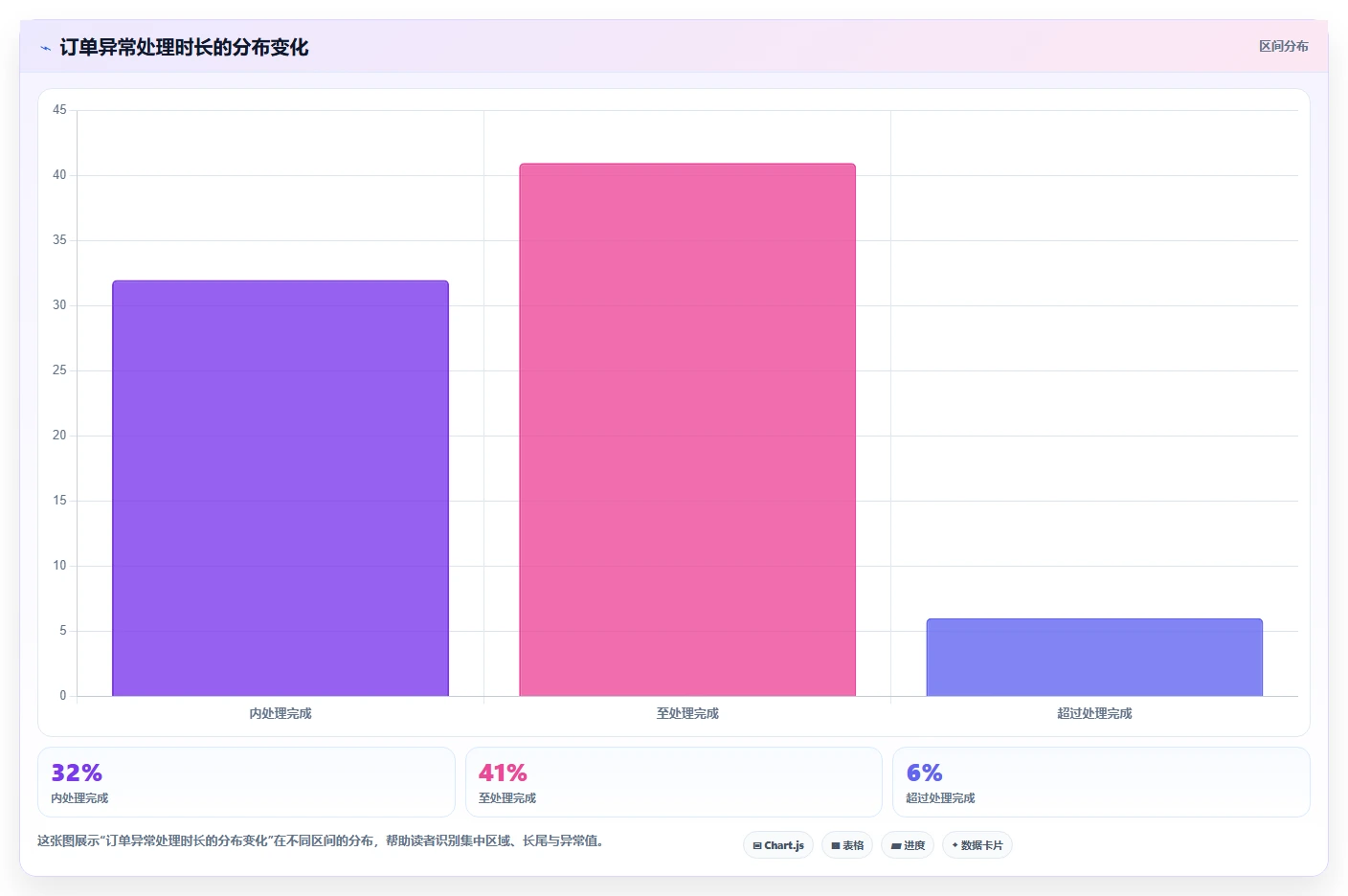Click the 32% value text
The height and width of the screenshot is (896, 1348).
pos(77,773)
